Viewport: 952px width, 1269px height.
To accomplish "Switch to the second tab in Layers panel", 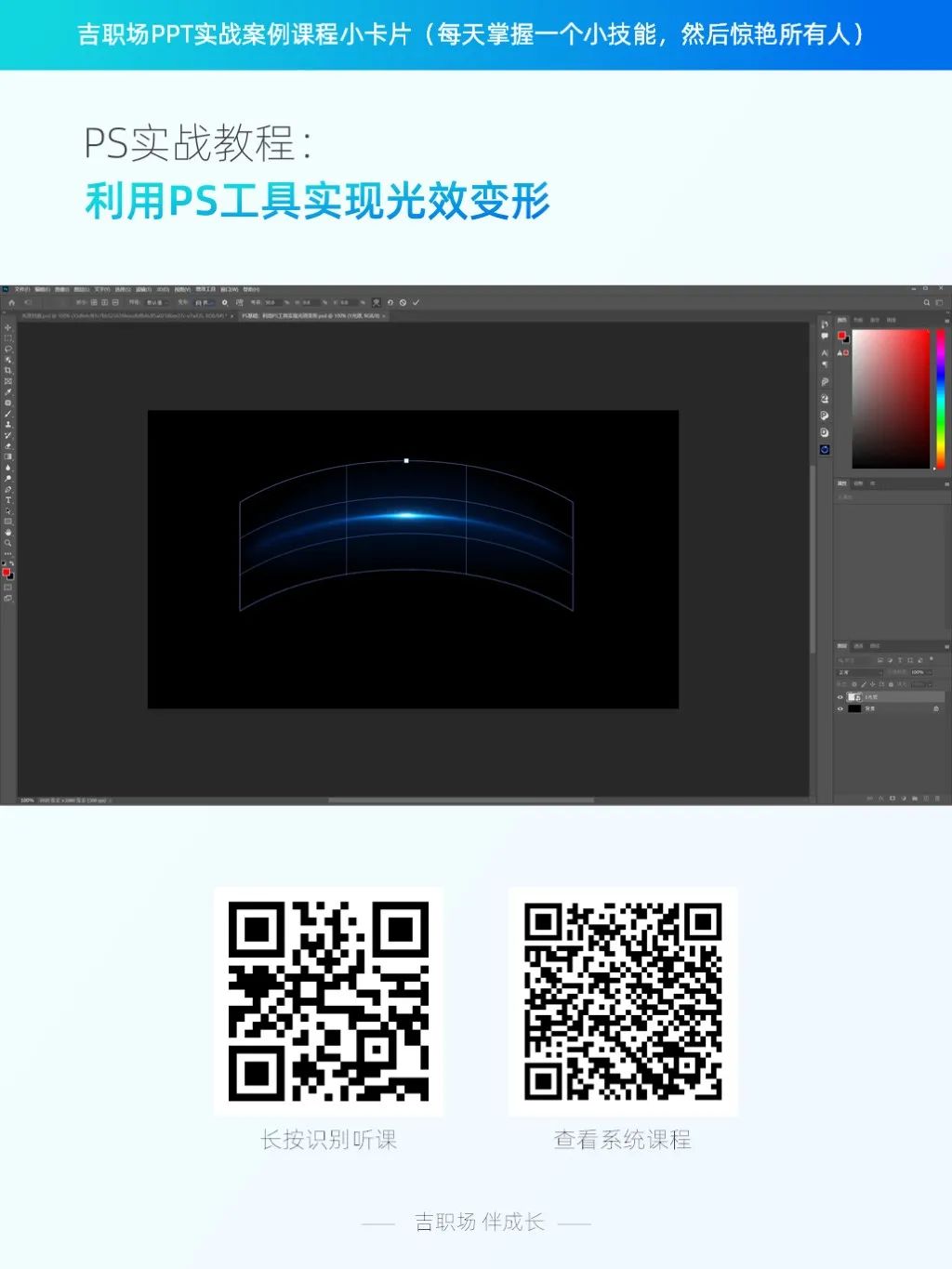I will click(x=858, y=646).
